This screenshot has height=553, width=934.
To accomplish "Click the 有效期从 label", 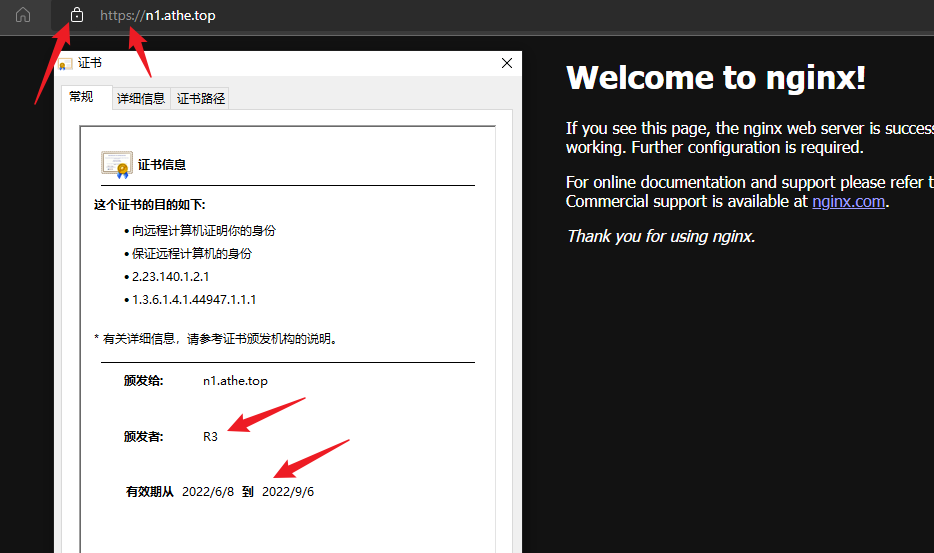I will (x=150, y=492).
